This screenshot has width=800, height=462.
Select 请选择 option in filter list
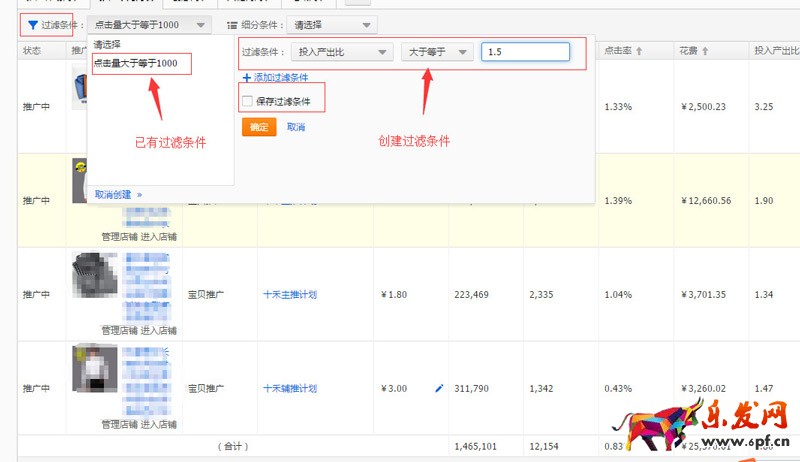point(107,45)
